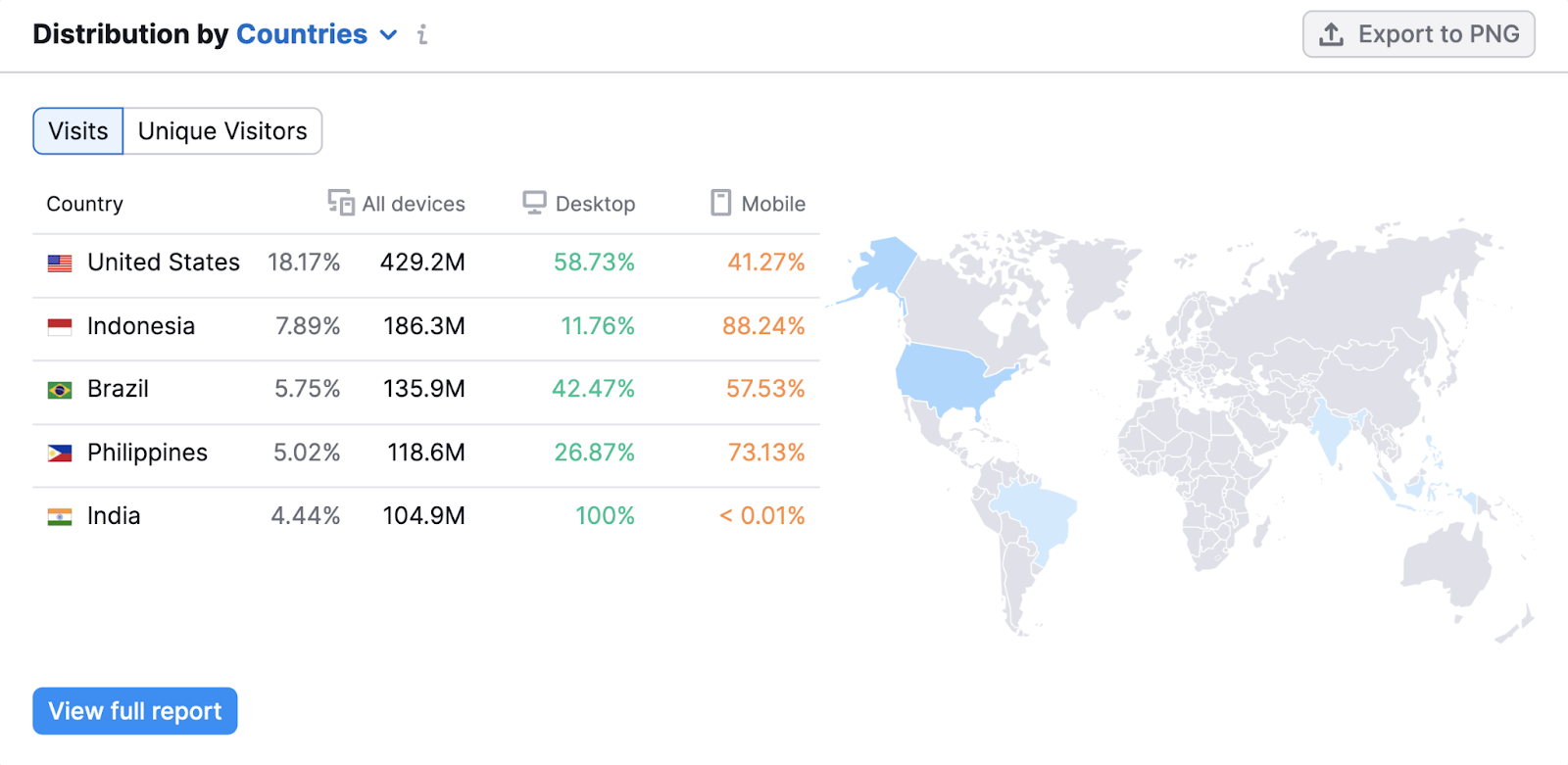Select the United States on the map

coord(946,377)
